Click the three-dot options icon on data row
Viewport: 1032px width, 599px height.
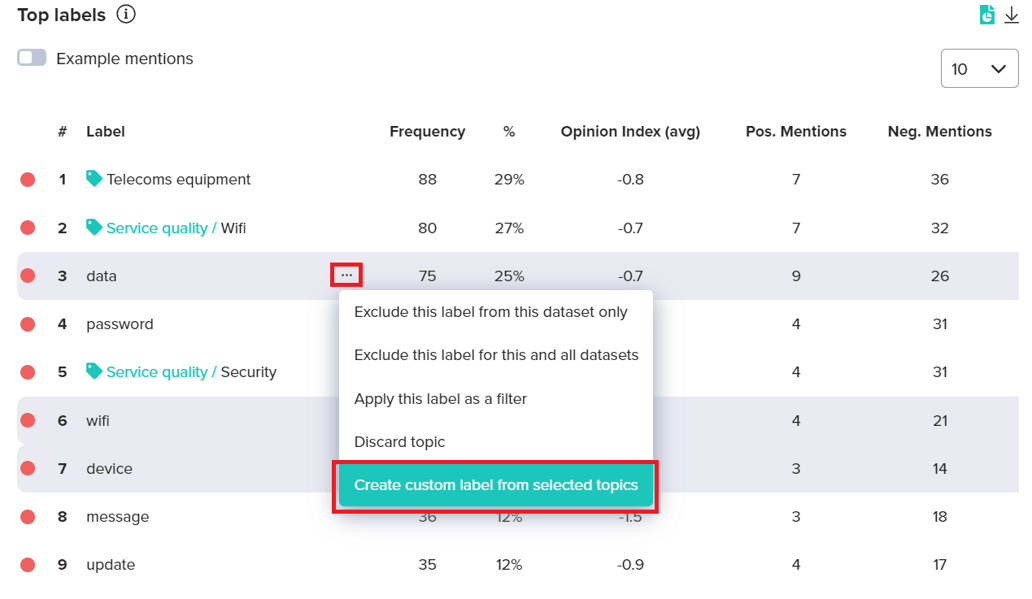coord(346,275)
